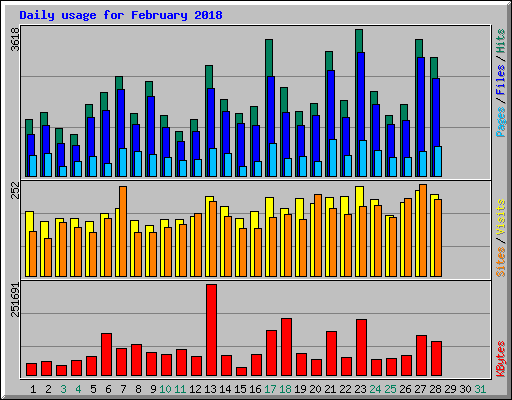512x400 pixels.
Task: Click day 16 on the x-axis
Action: coord(255,389)
